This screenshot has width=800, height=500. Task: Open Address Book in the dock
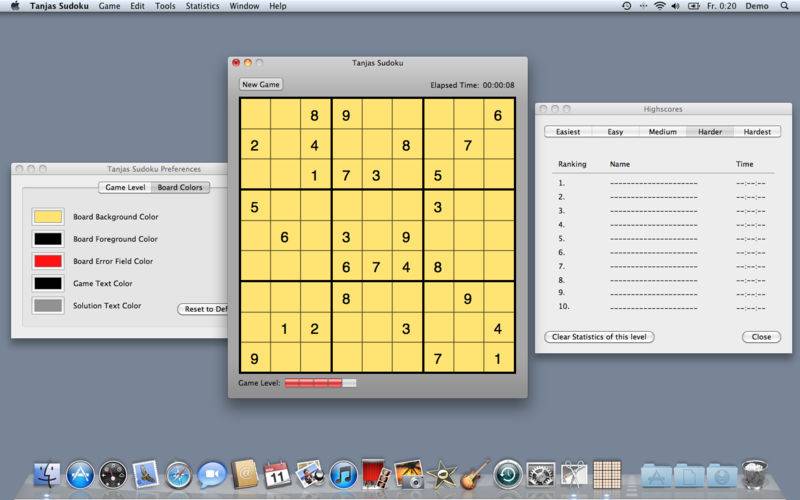pyautogui.click(x=245, y=474)
